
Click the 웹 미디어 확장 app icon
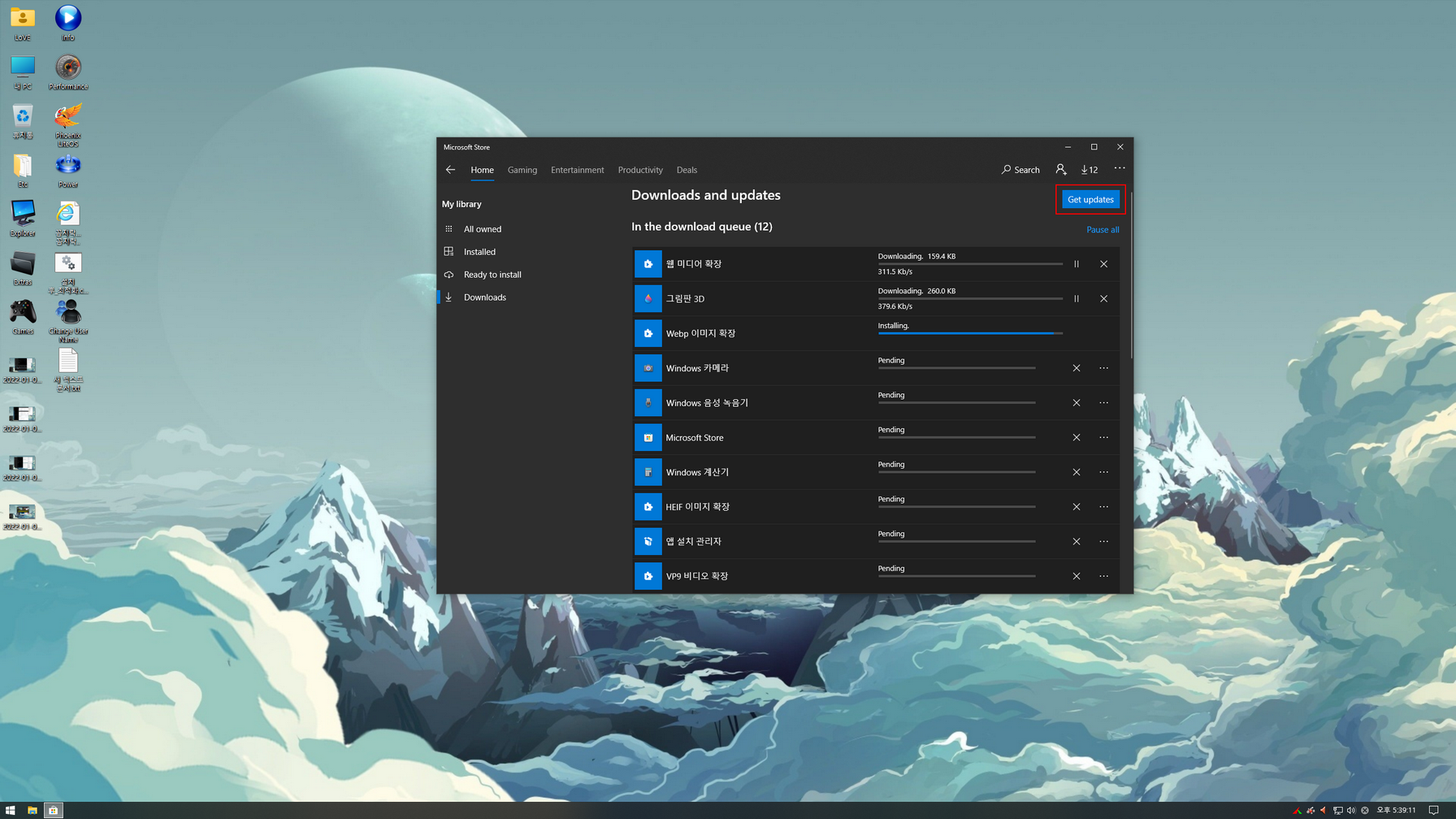point(648,264)
